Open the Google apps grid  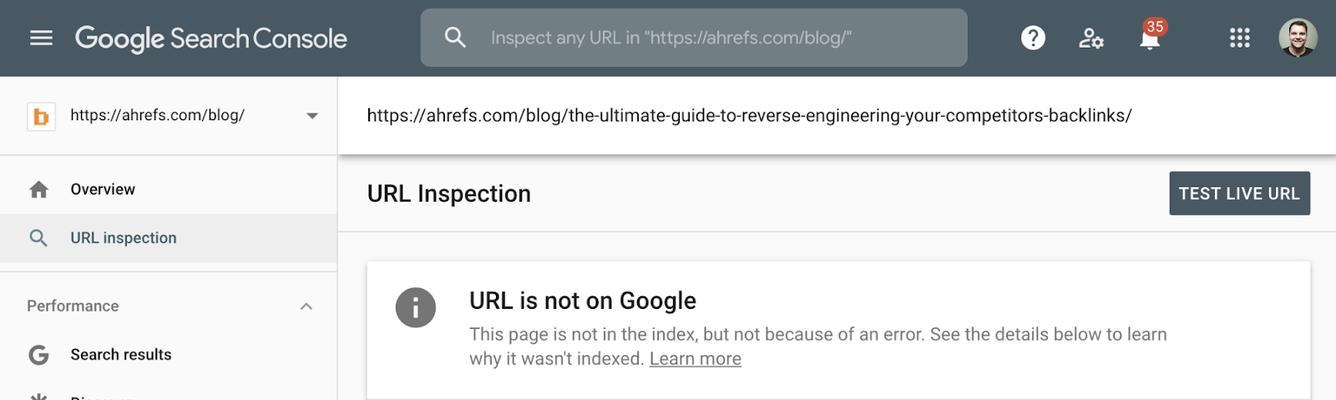[x=1240, y=38]
